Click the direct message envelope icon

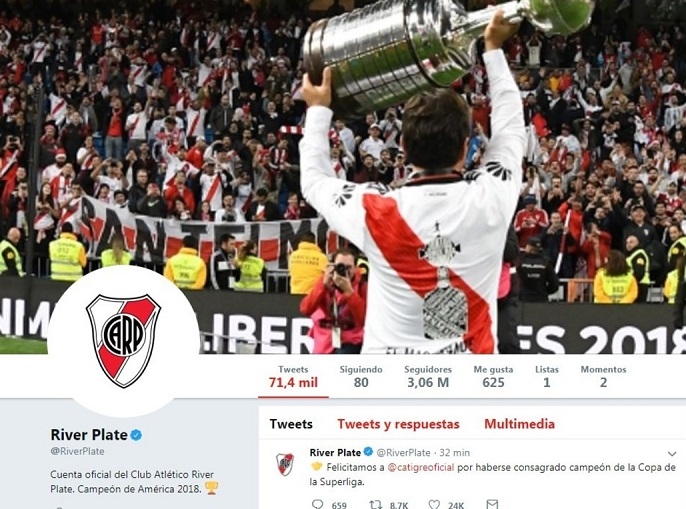492,505
